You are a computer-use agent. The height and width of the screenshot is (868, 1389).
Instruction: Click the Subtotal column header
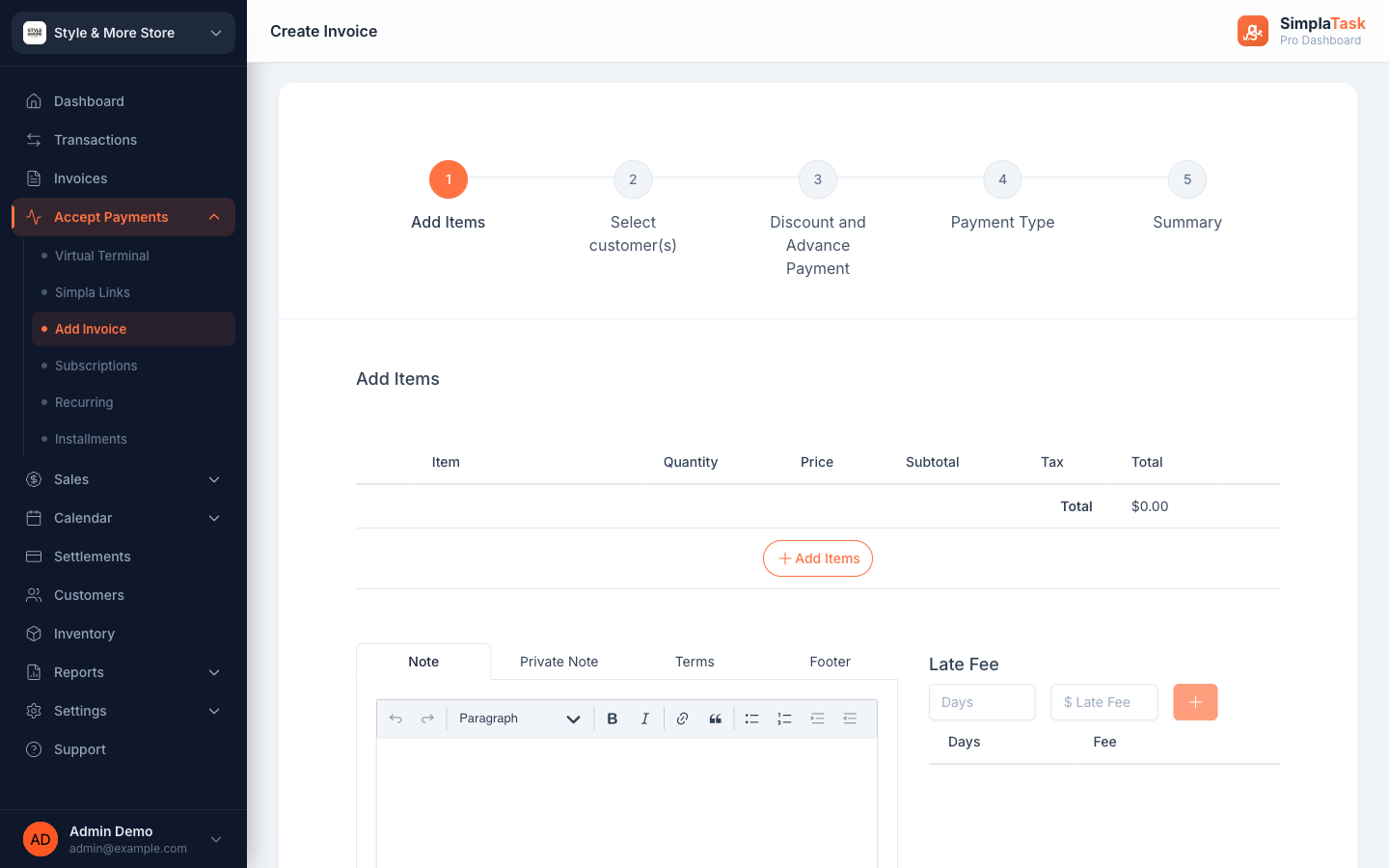(x=933, y=462)
